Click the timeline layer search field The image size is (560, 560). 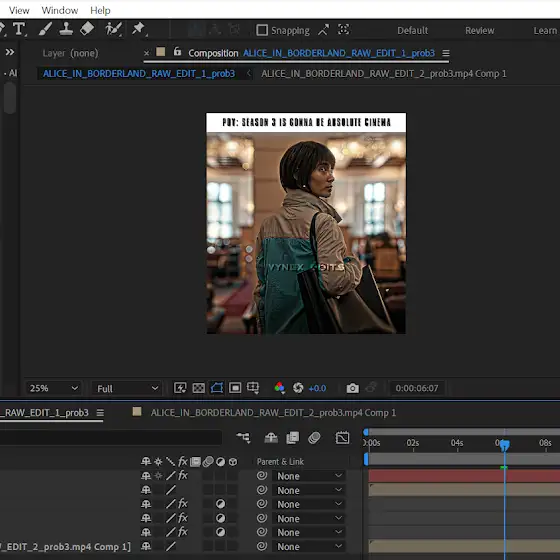(111, 438)
